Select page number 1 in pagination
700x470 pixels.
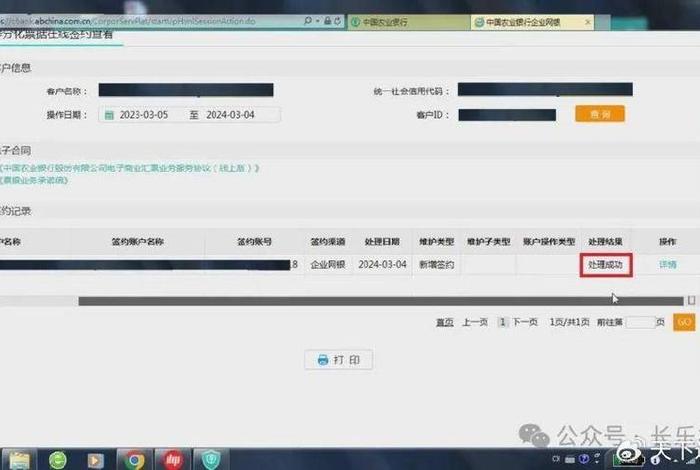point(502,322)
